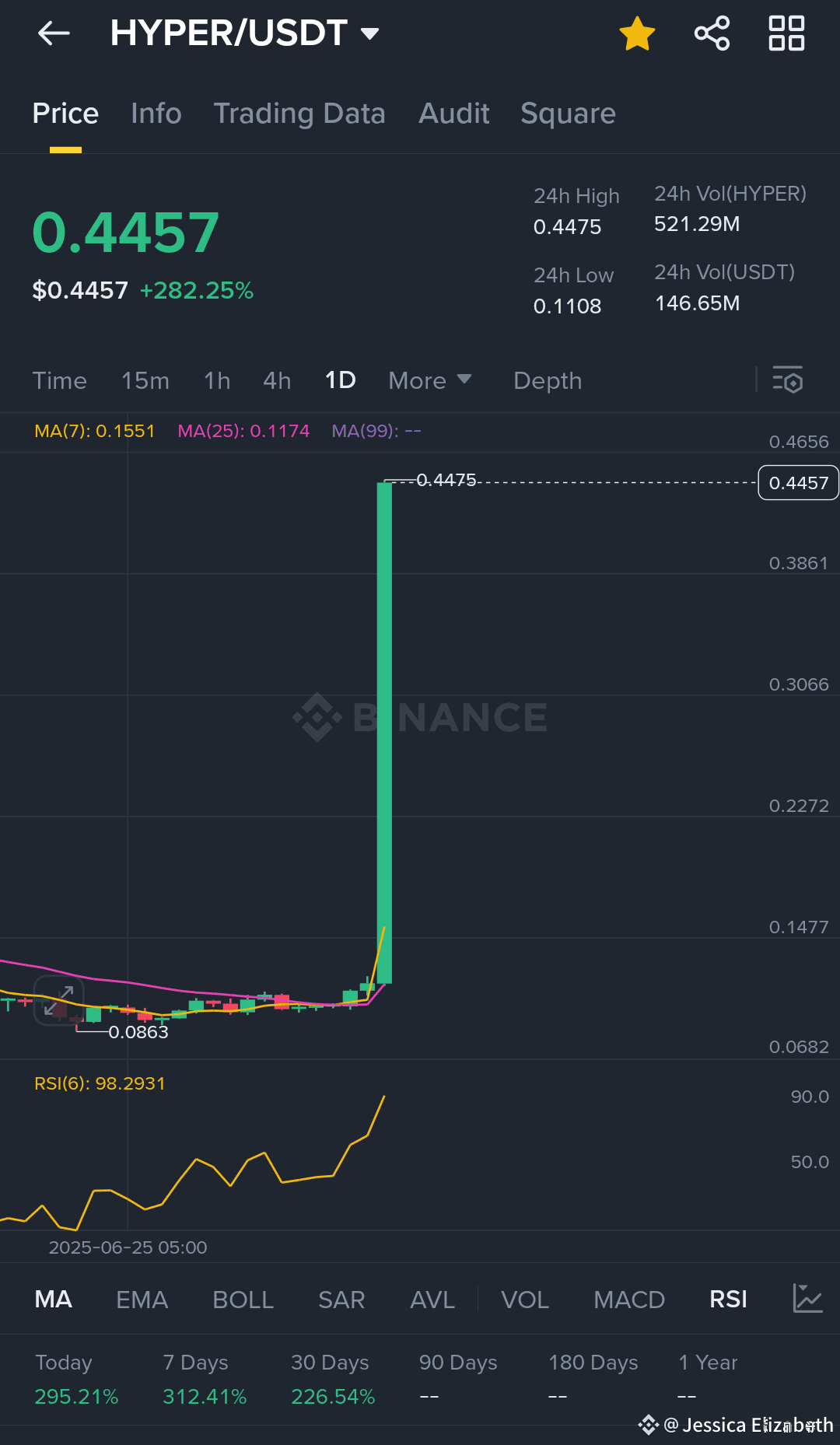840x1445 pixels.
Task: Click the 1 Year performance label
Action: coord(708,1363)
